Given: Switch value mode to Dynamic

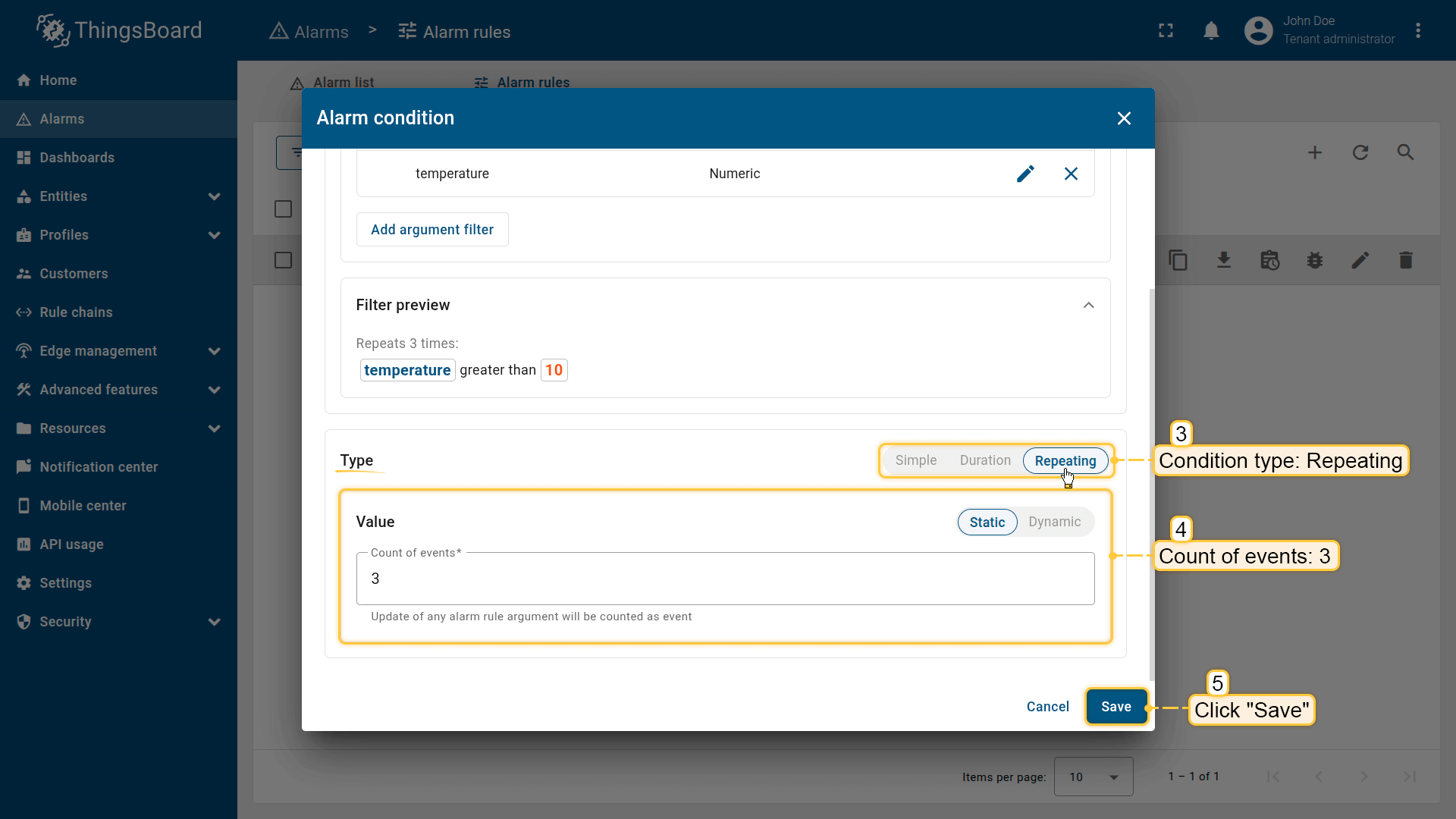Looking at the screenshot, I should pyautogui.click(x=1054, y=522).
